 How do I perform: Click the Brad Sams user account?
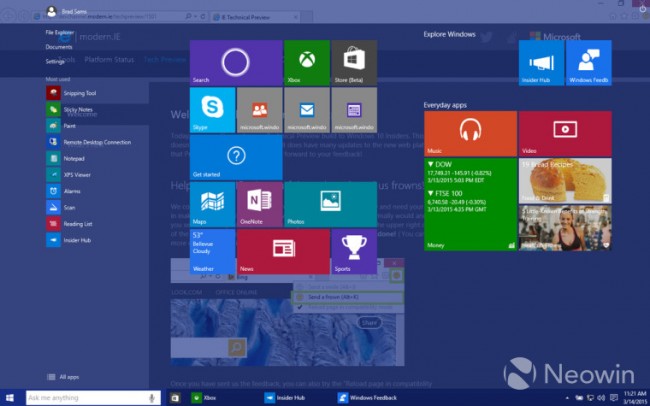coord(66,12)
